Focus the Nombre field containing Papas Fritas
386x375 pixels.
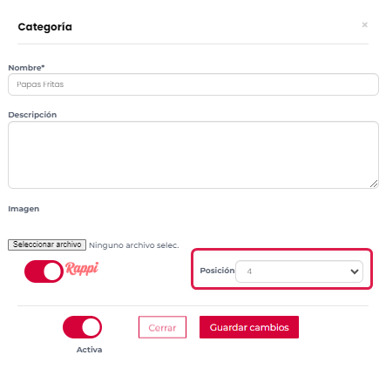point(193,85)
